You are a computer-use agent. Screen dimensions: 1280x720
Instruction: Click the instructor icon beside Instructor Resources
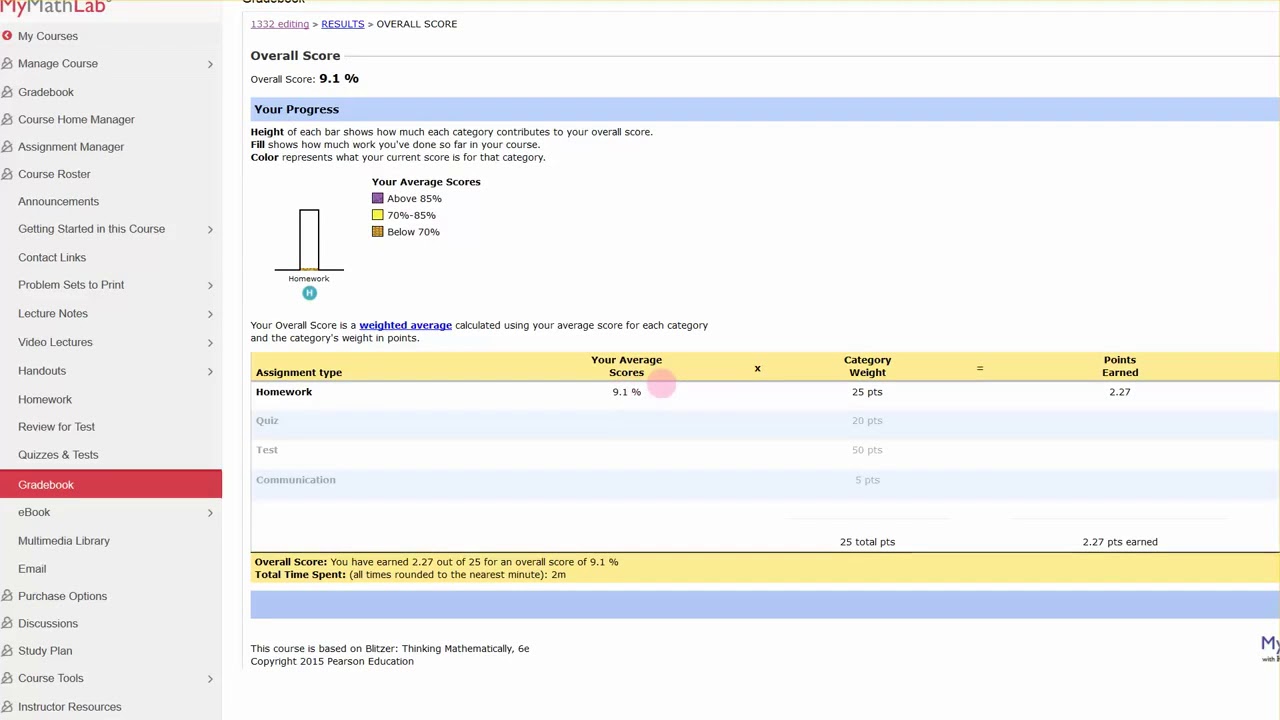7,707
